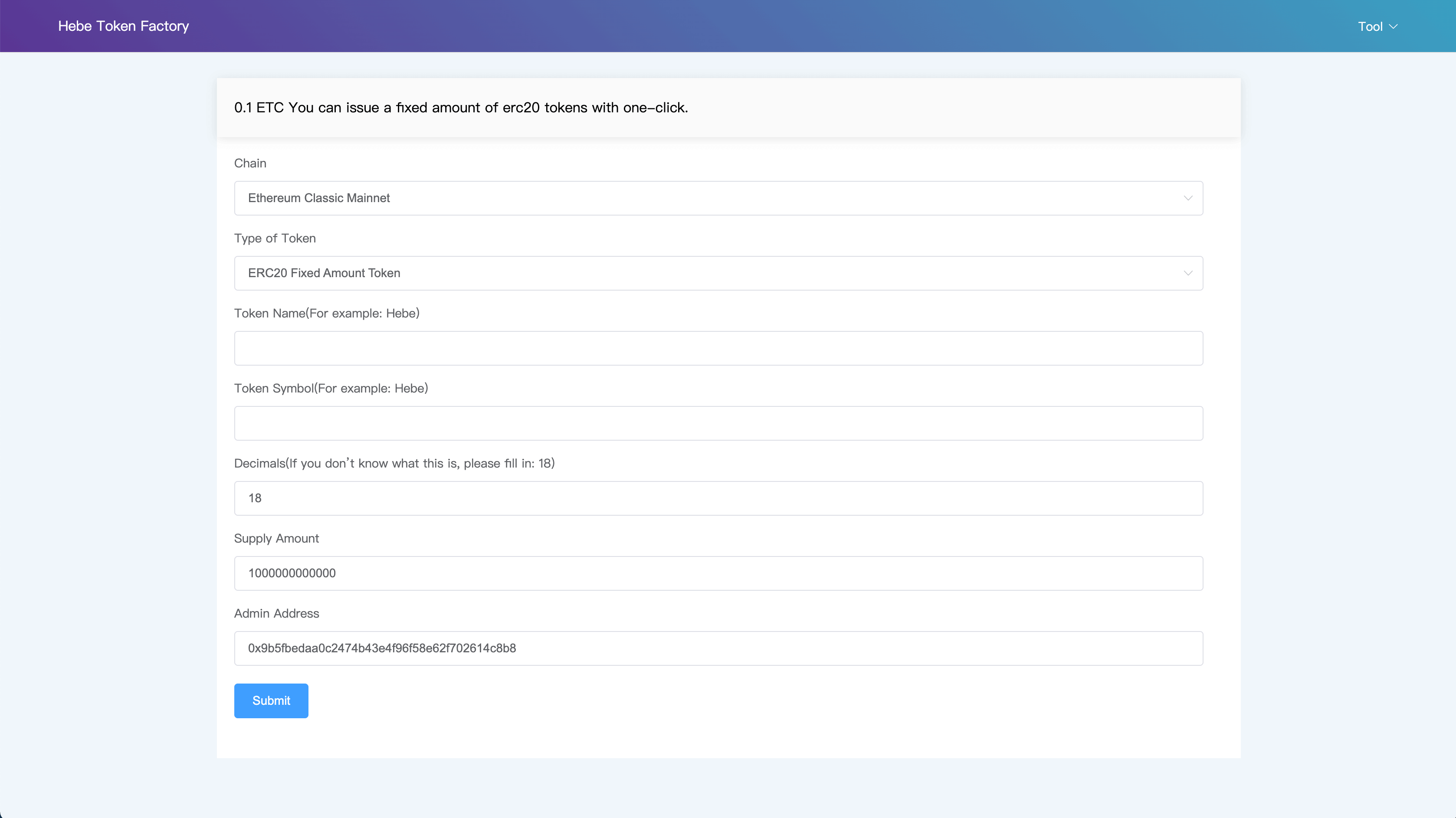
Task: Click the Type of Token arrow icon
Action: click(x=1187, y=273)
